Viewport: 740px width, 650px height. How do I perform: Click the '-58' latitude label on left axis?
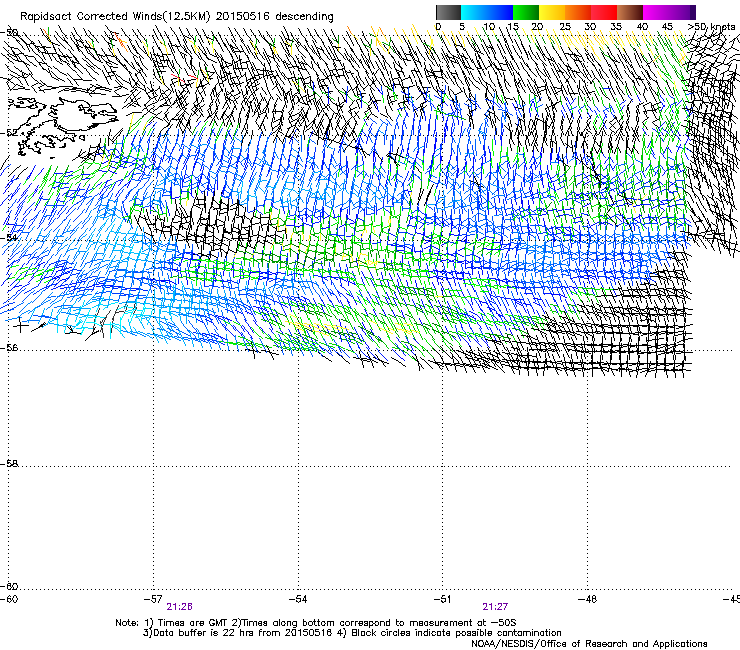pos(9,464)
